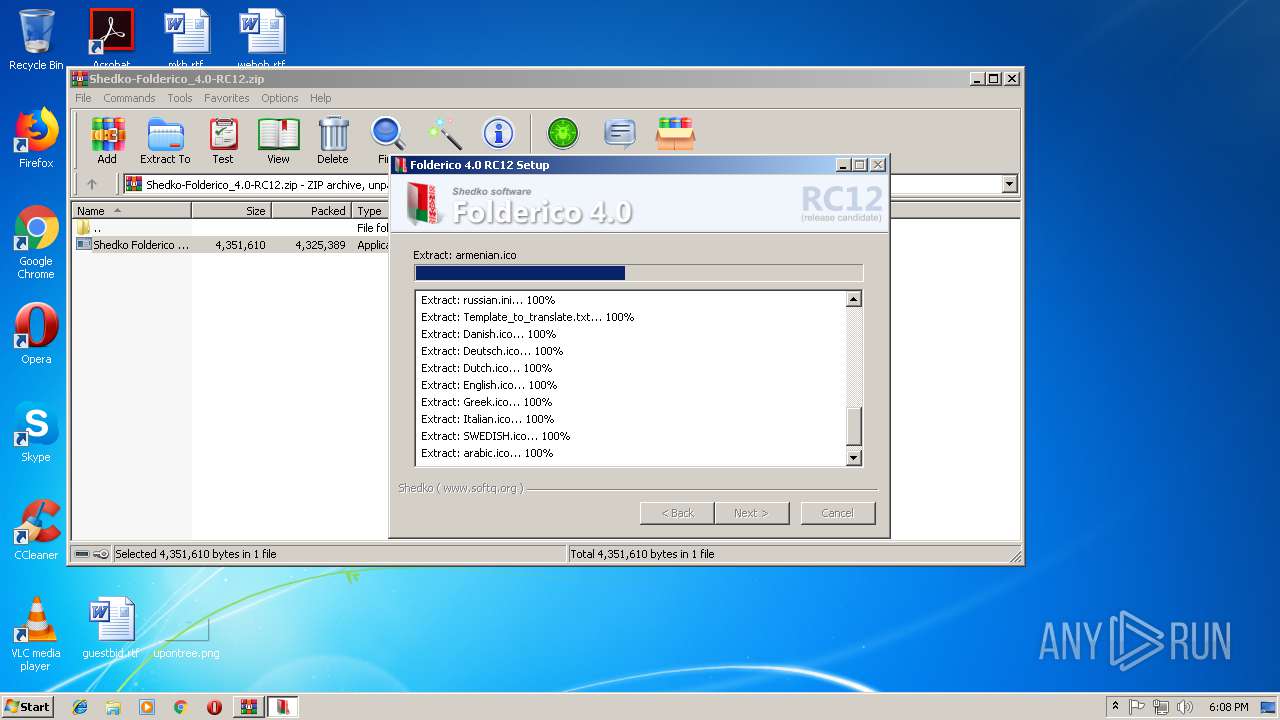Click the Back button in setup

click(x=677, y=513)
